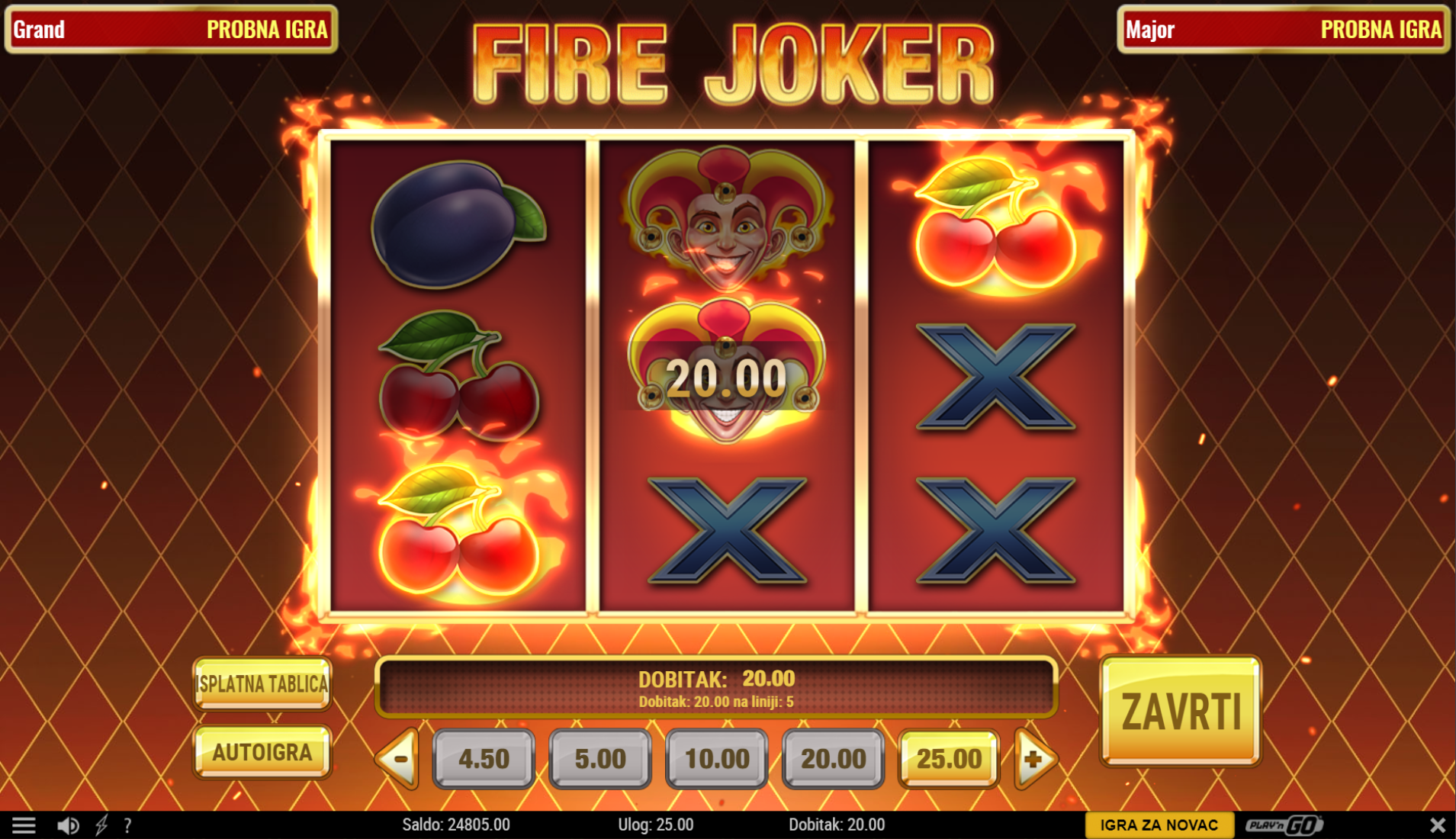
Task: Decrease bet with minus arrow
Action: pos(397,758)
